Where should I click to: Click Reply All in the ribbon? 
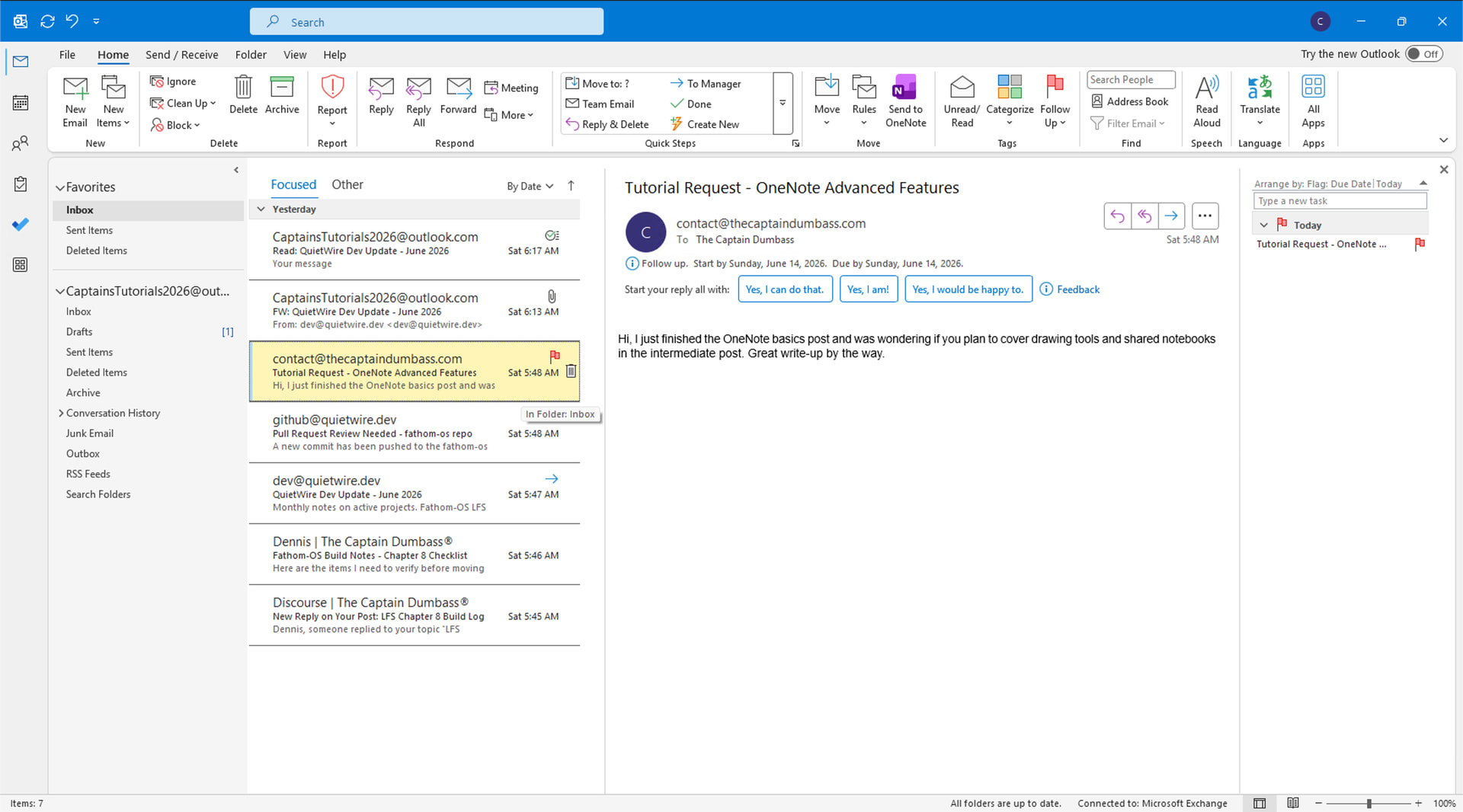coord(418,101)
